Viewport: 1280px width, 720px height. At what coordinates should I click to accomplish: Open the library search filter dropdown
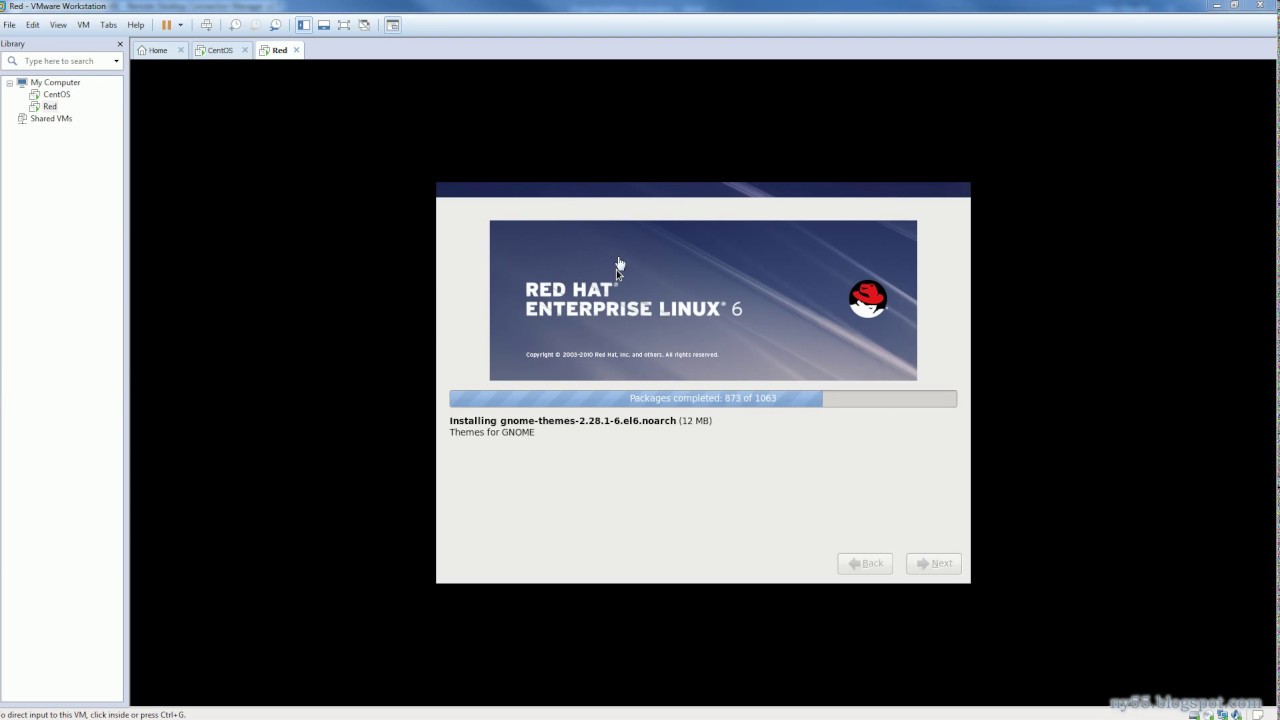click(116, 61)
